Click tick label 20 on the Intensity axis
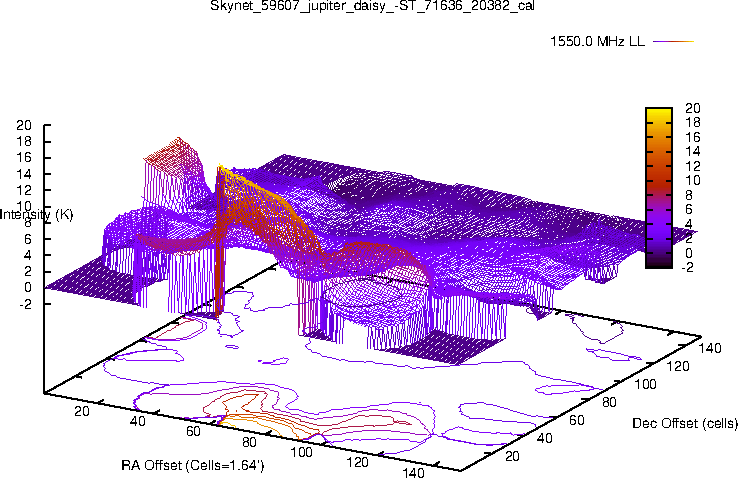Viewport: 738px width, 478px height. (24, 125)
